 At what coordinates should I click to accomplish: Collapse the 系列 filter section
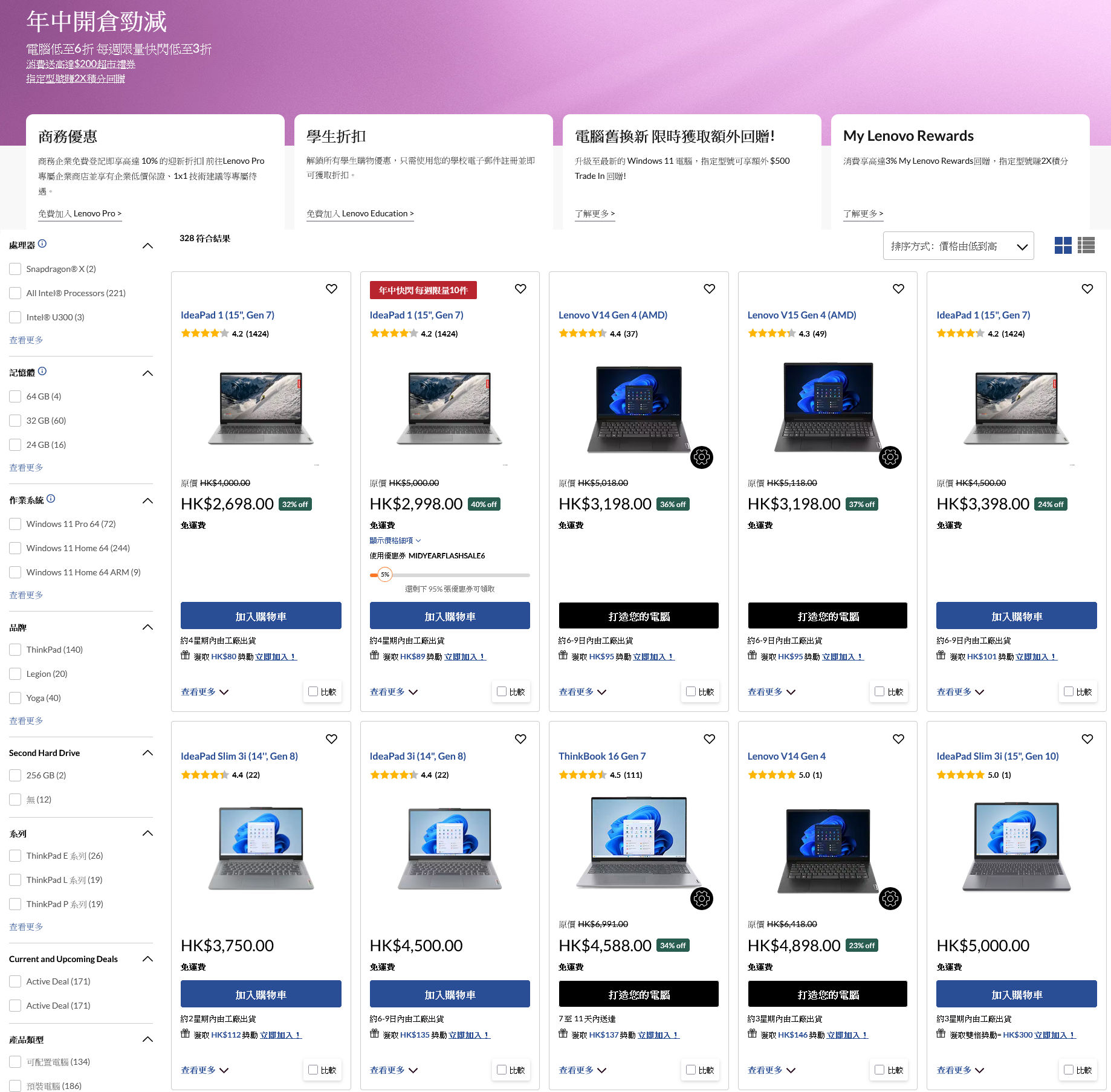147,833
